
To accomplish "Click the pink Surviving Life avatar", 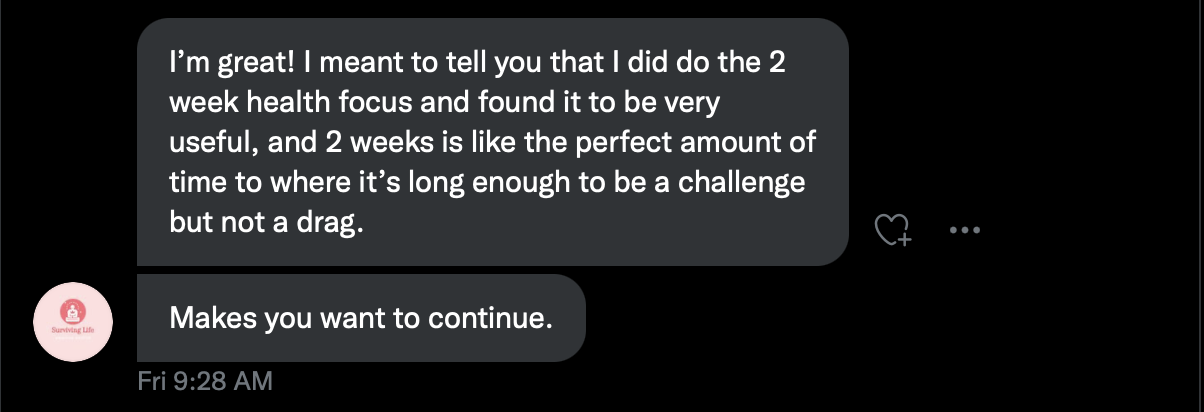I will [x=73, y=321].
